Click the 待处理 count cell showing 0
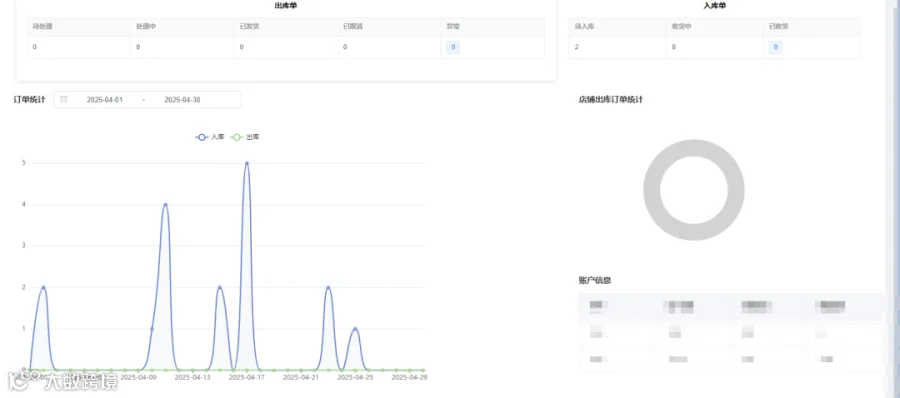Screen dimensions: 900x398 tap(79, 47)
